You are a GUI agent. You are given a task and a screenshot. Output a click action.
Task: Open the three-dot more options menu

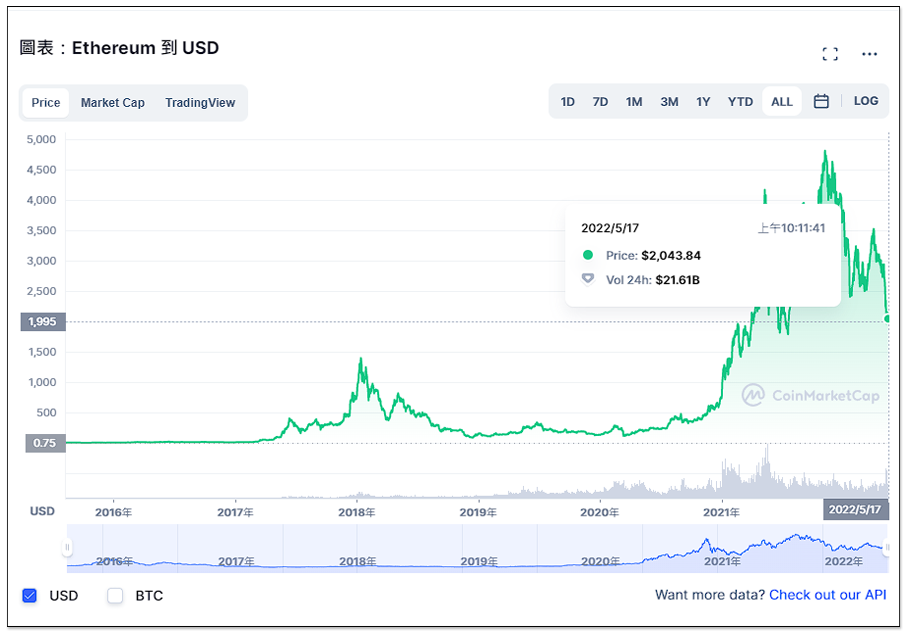click(x=869, y=54)
